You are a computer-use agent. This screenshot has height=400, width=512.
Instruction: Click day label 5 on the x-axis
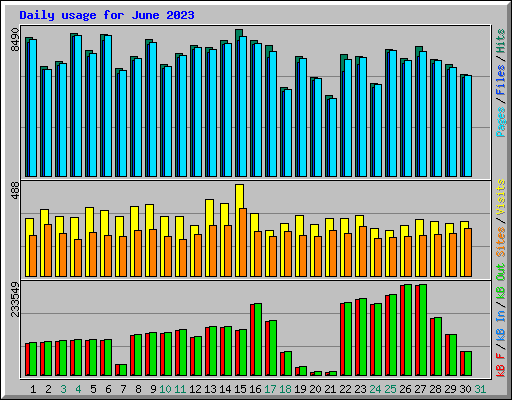(x=93, y=389)
